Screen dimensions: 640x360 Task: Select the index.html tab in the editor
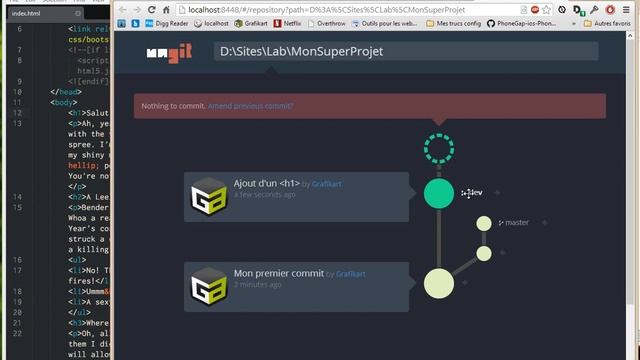[26, 13]
